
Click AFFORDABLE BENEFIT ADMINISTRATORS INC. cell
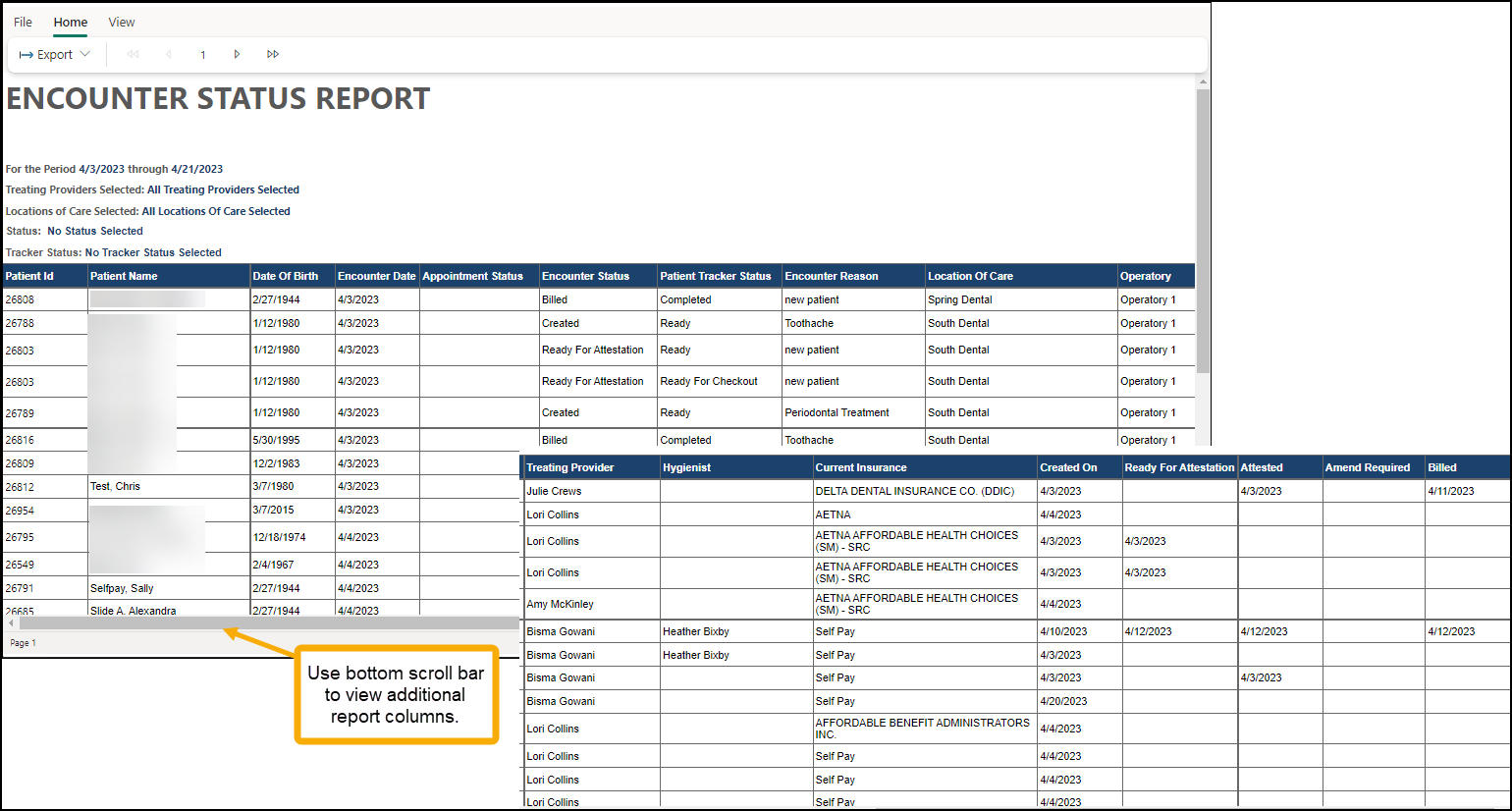tap(923, 729)
